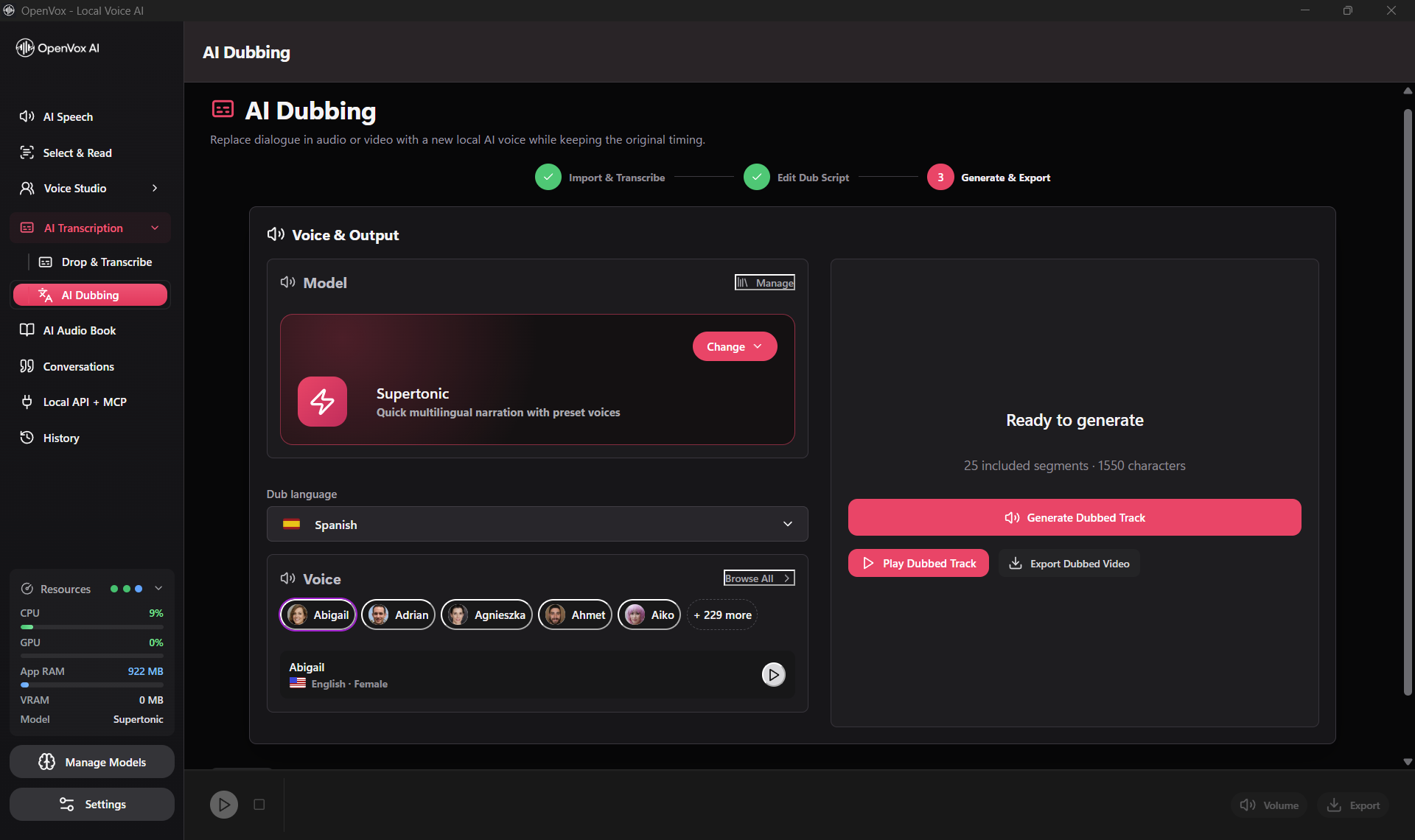
Task: Click the AI Dubbing translate icon
Action: (x=46, y=295)
